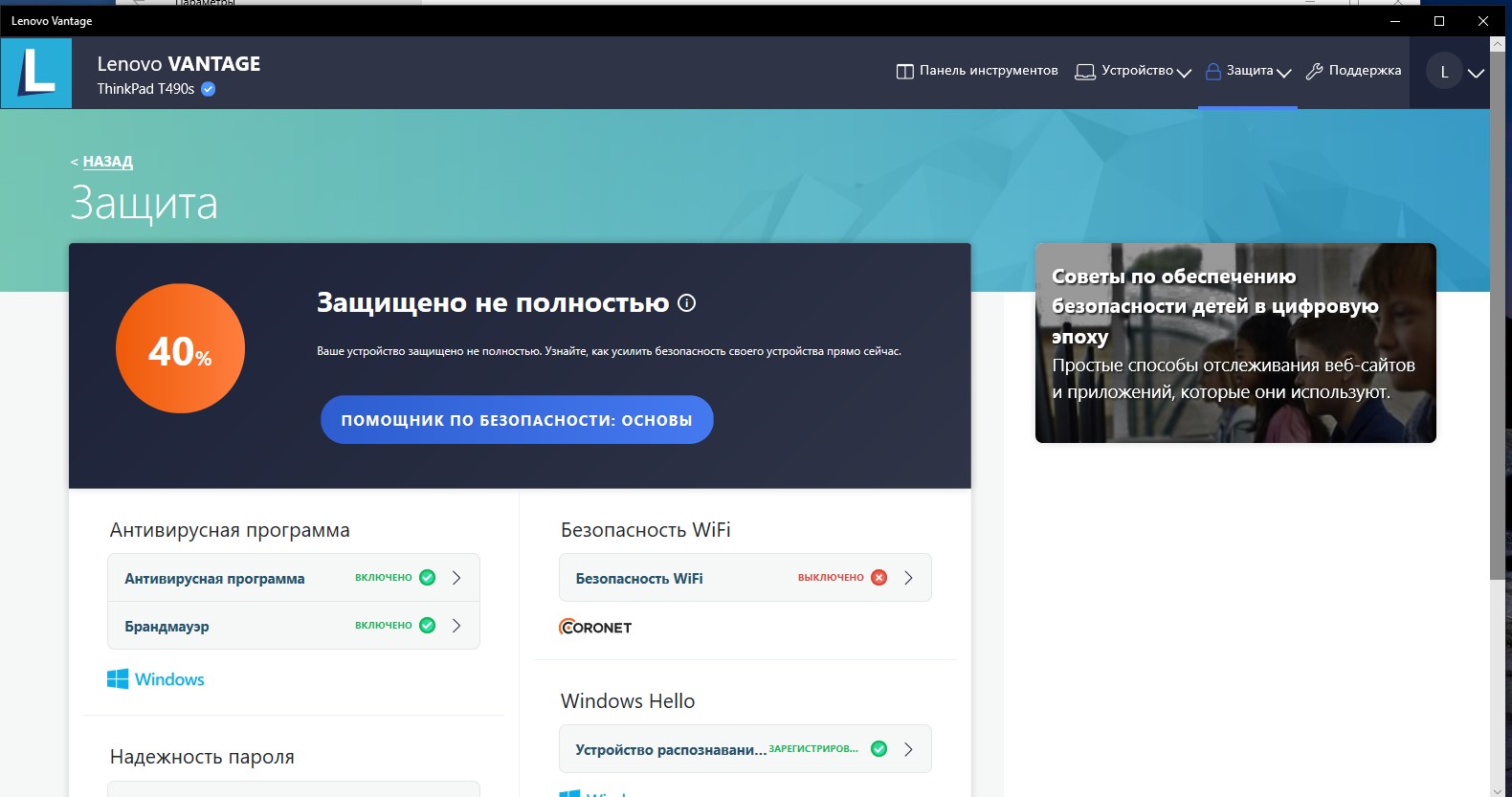Expand Безопасность WiFi row arrow
The height and width of the screenshot is (797, 1512).
908,578
